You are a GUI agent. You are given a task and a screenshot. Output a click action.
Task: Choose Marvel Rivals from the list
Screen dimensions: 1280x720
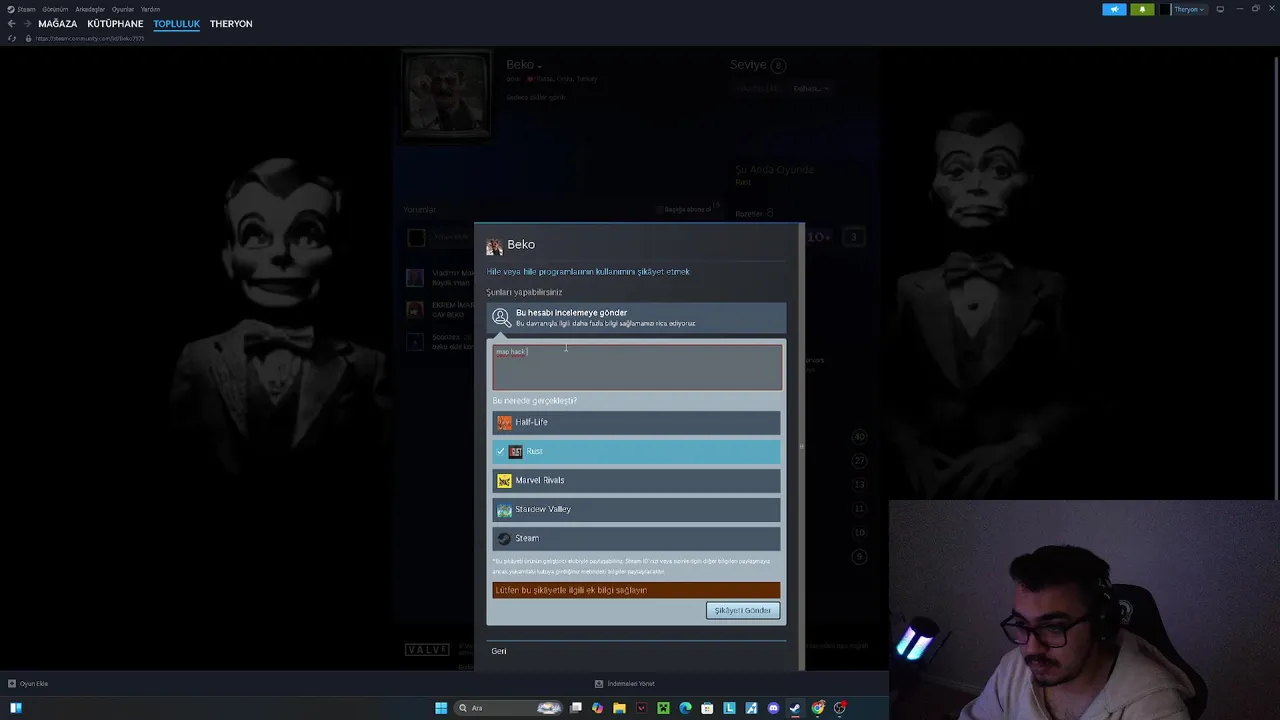(636, 480)
